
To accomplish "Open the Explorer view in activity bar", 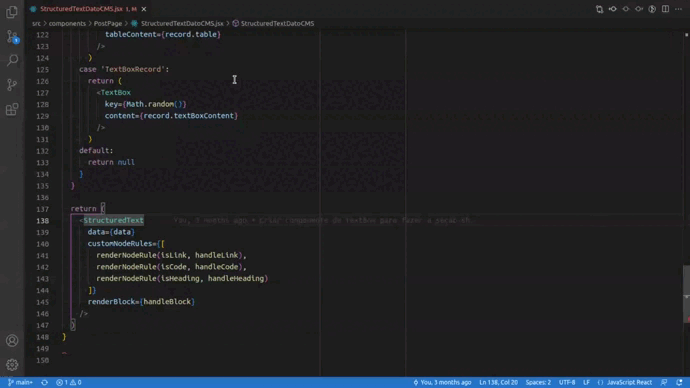I will [12, 12].
